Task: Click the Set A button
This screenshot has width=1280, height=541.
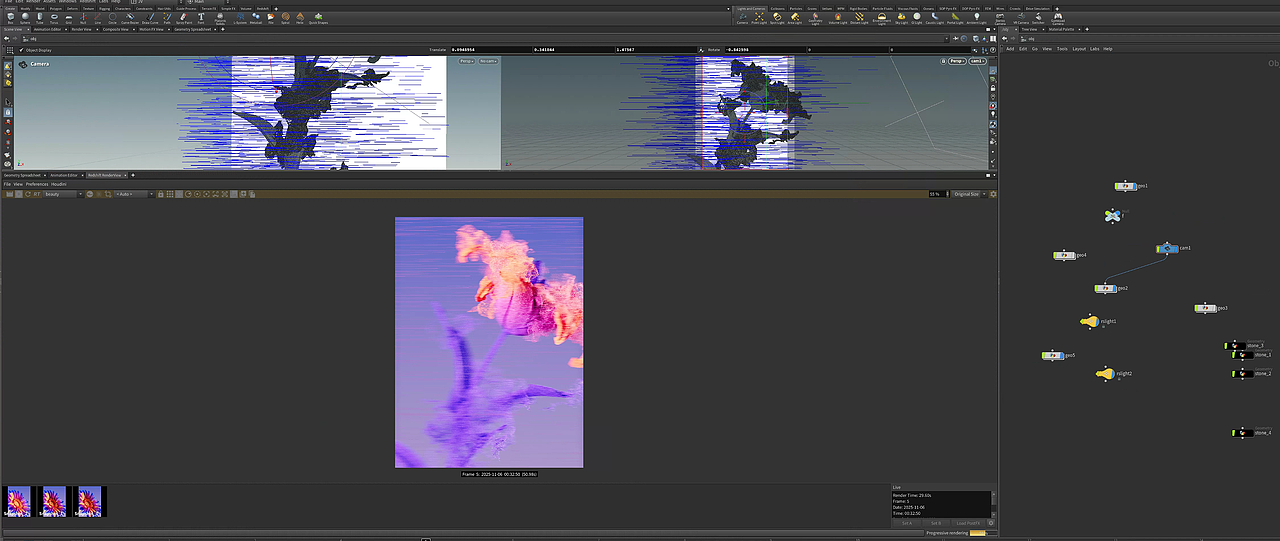Action: (907, 523)
